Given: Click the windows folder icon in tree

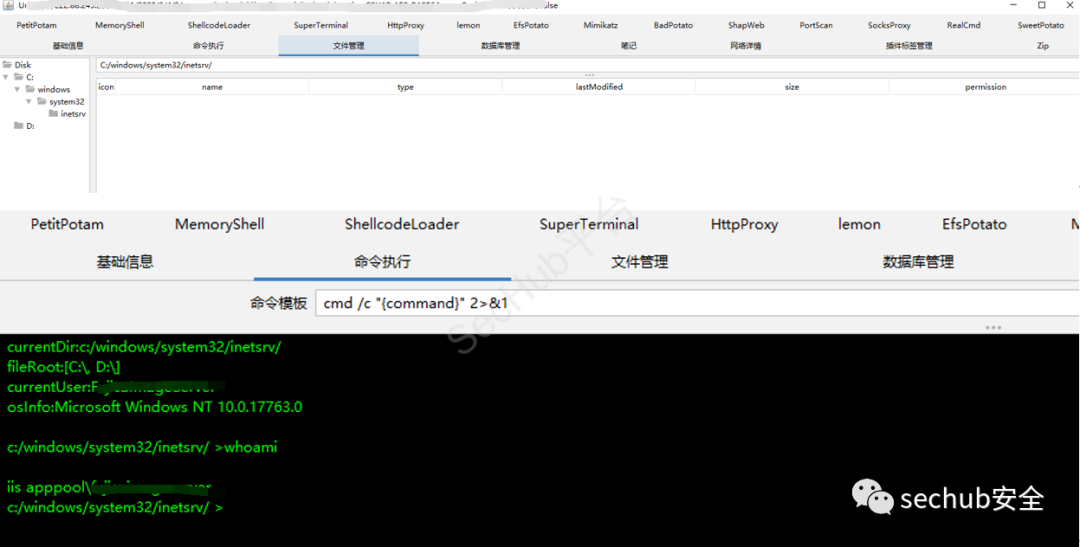Looking at the screenshot, I should [30, 89].
